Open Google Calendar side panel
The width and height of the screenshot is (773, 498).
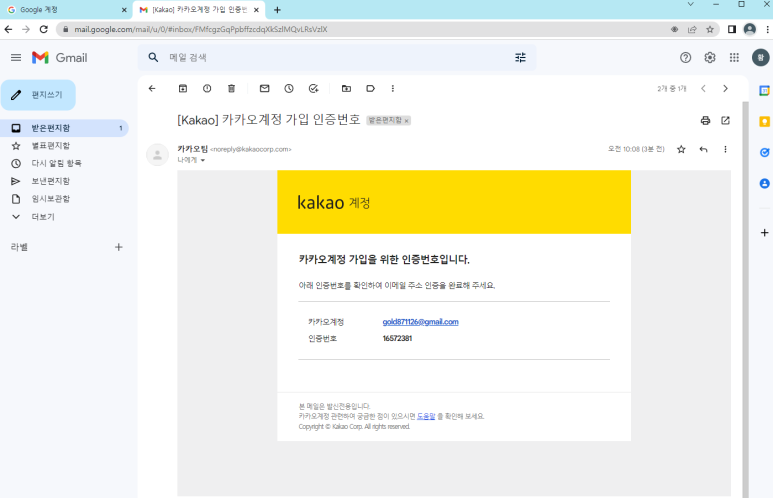coord(764,91)
